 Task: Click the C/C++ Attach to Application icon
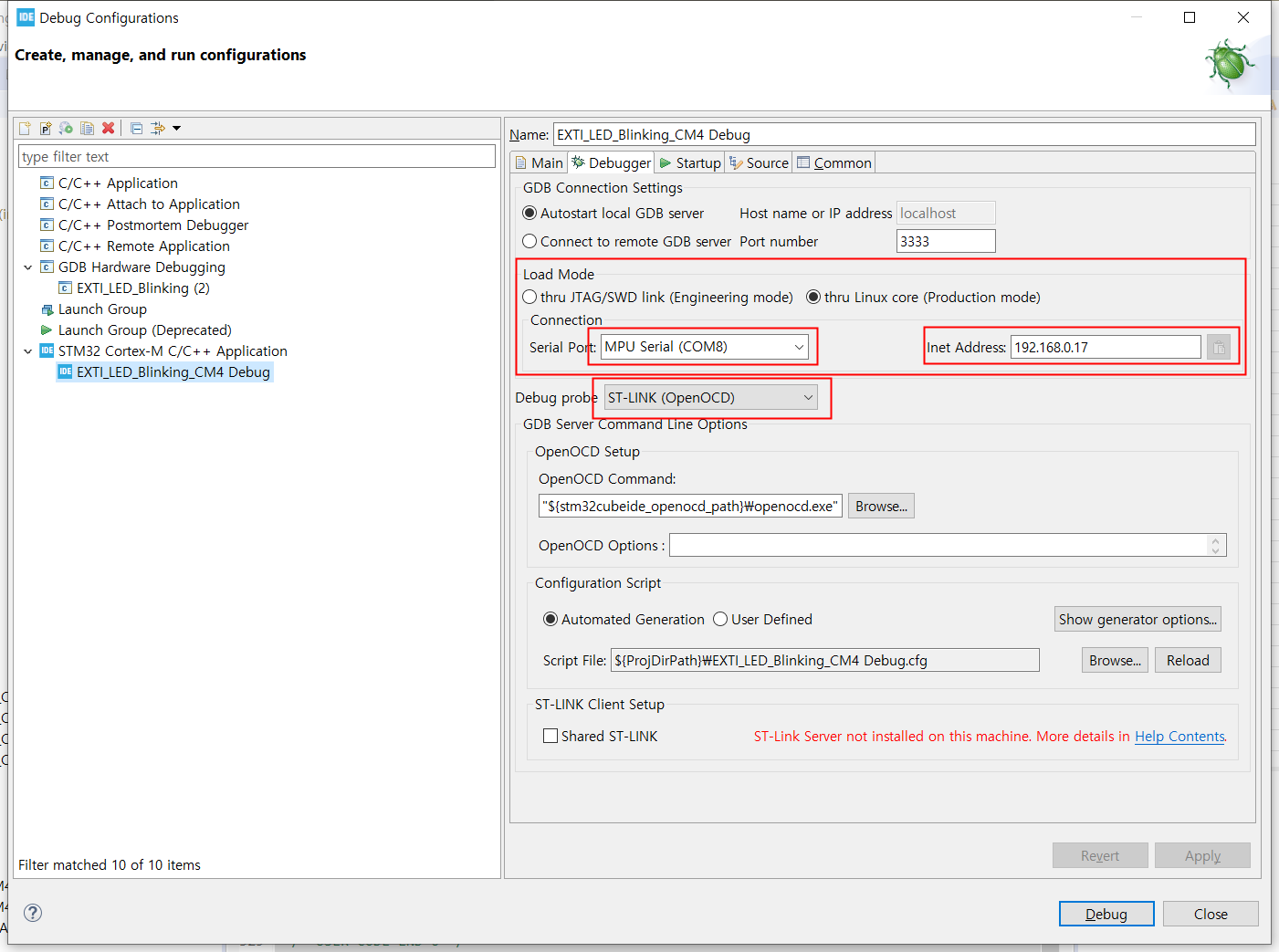(x=47, y=204)
